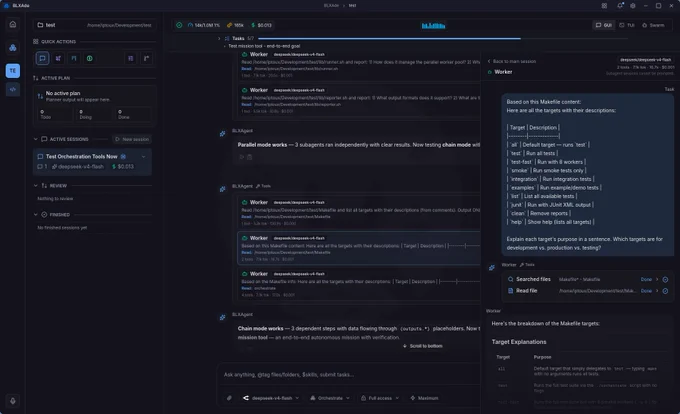Click the git branch quick action icon
Image resolution: width=680 pixels, height=414 pixels.
(147, 58)
